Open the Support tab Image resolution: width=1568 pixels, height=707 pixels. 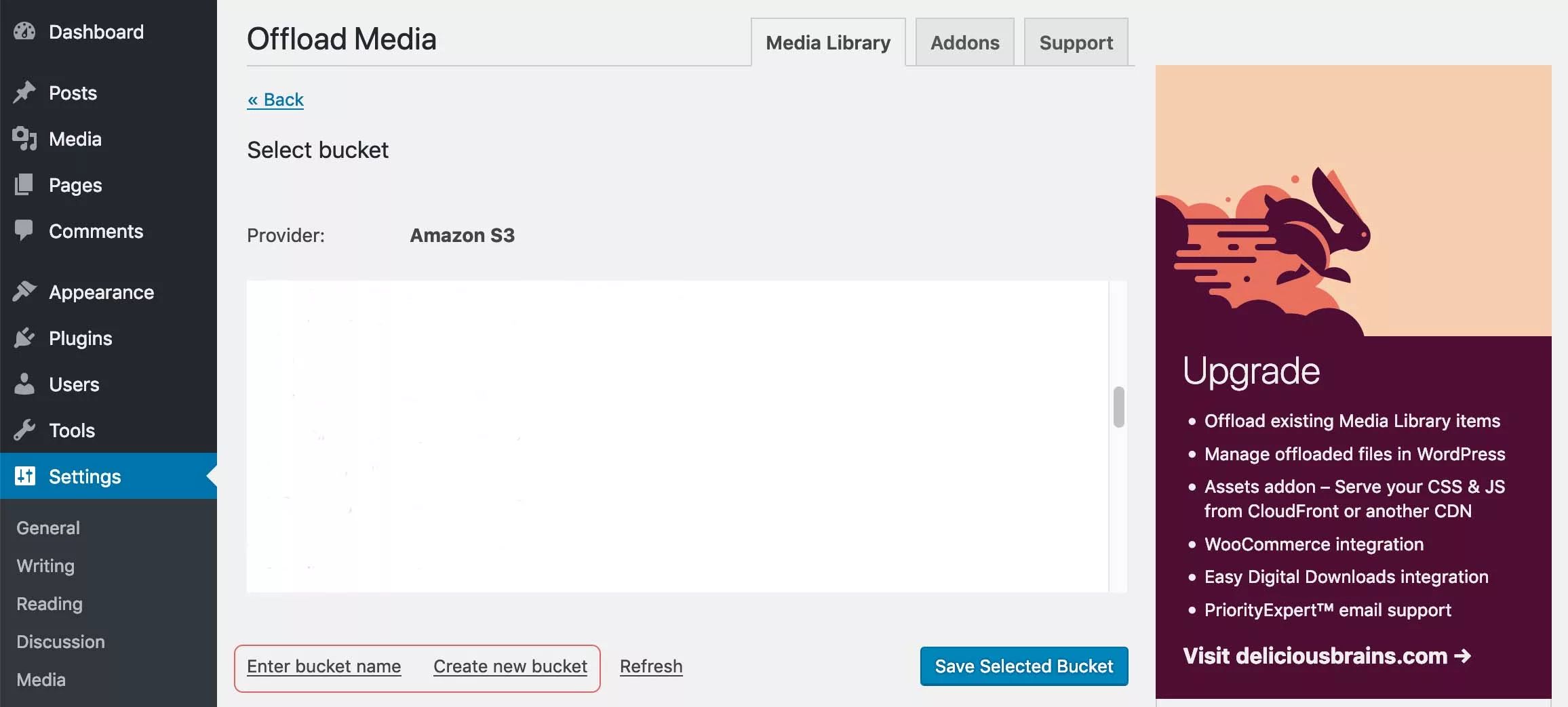(1076, 43)
